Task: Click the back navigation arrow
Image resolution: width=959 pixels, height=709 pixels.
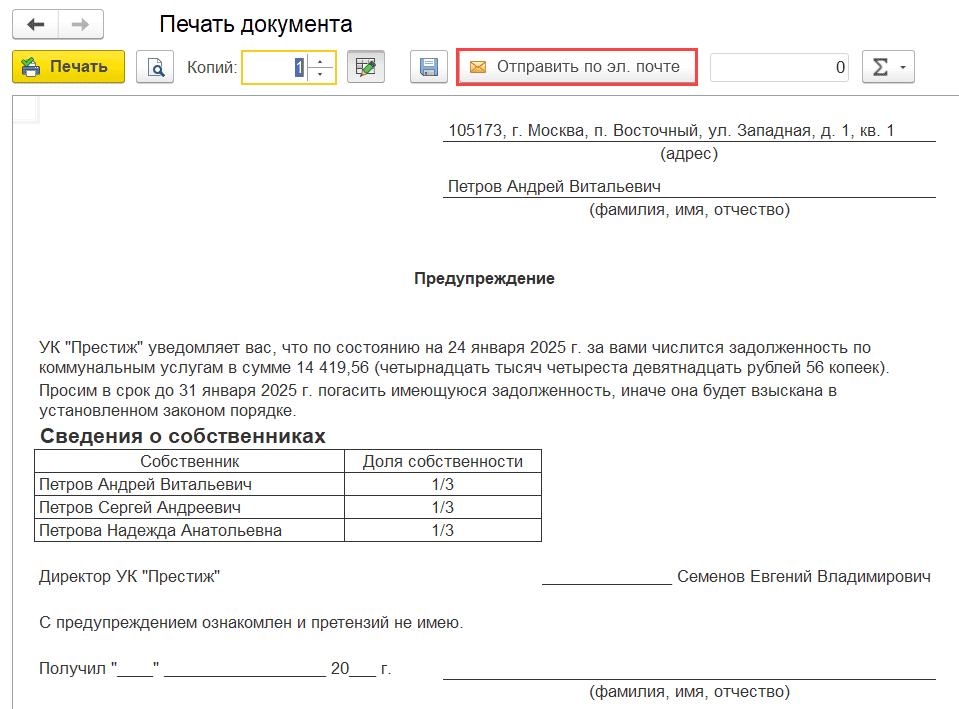Action: [x=36, y=24]
